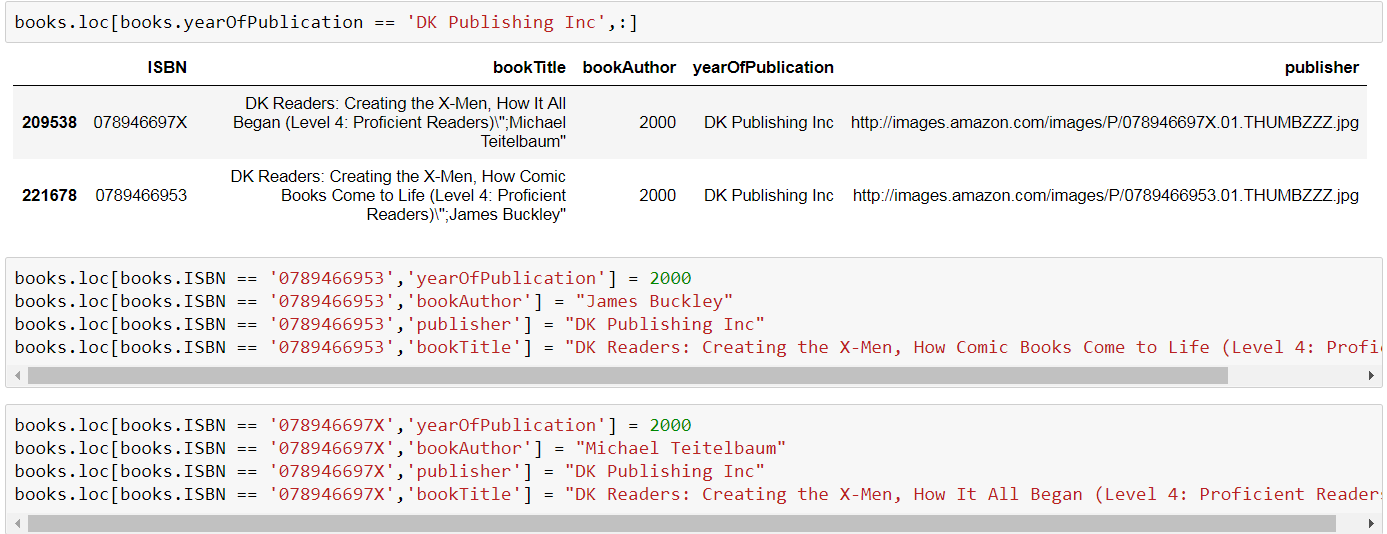Click the first code cell with books.loc filter
This screenshot has height=534, width=1387.
693,22
